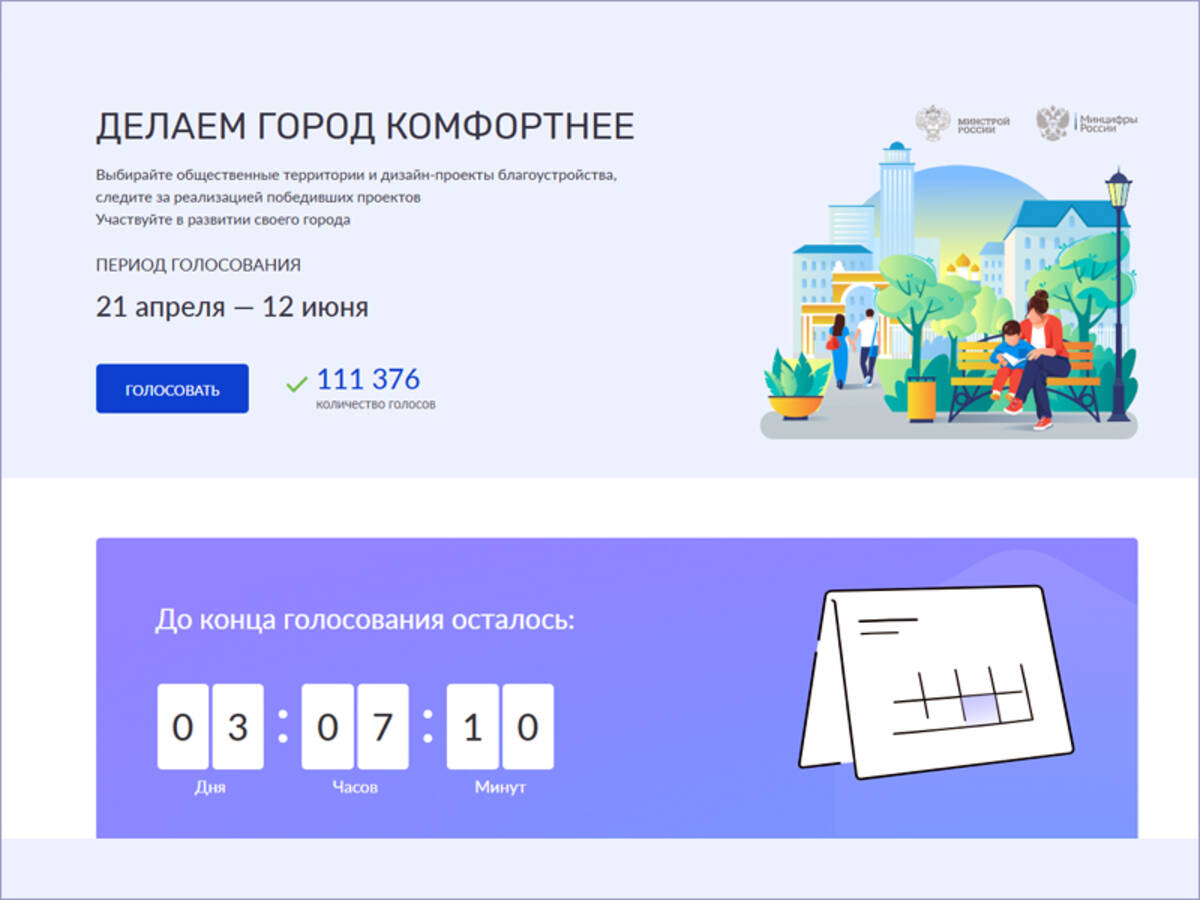Click the minutes counter digit 1

coord(472,727)
